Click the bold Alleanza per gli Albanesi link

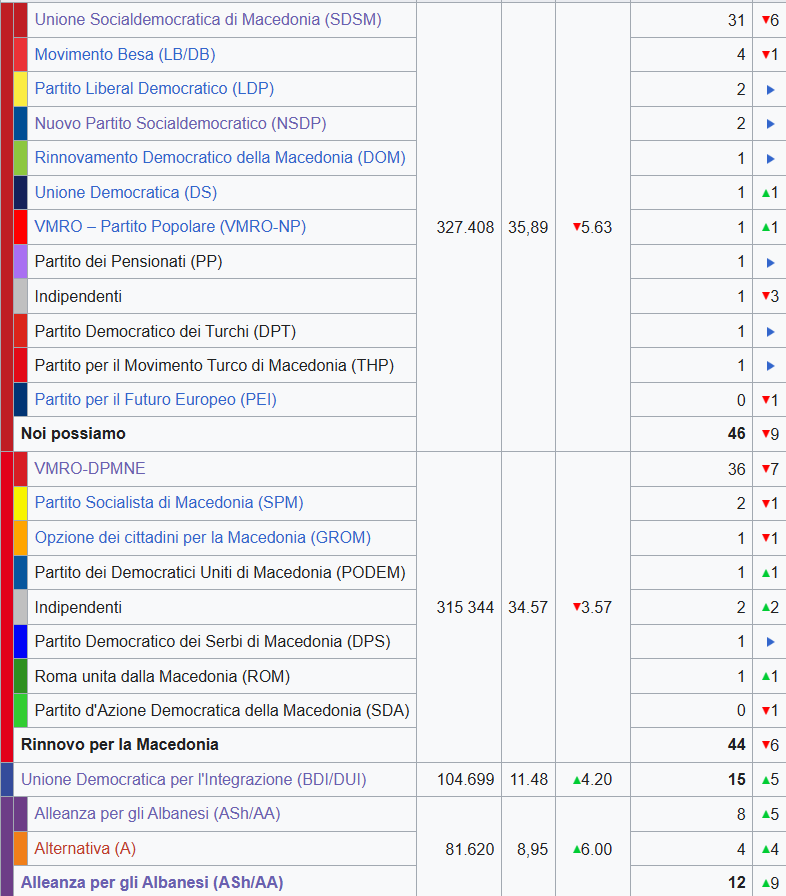tap(151, 882)
